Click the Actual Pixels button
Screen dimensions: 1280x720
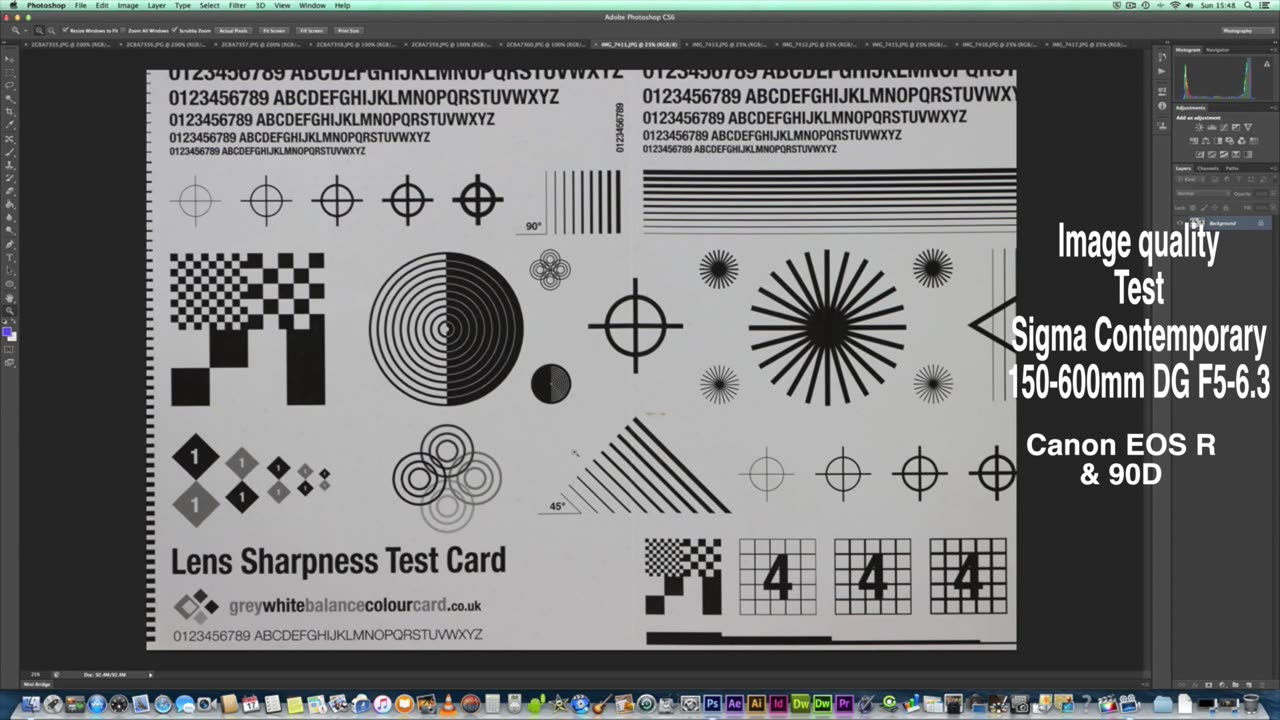(x=233, y=31)
